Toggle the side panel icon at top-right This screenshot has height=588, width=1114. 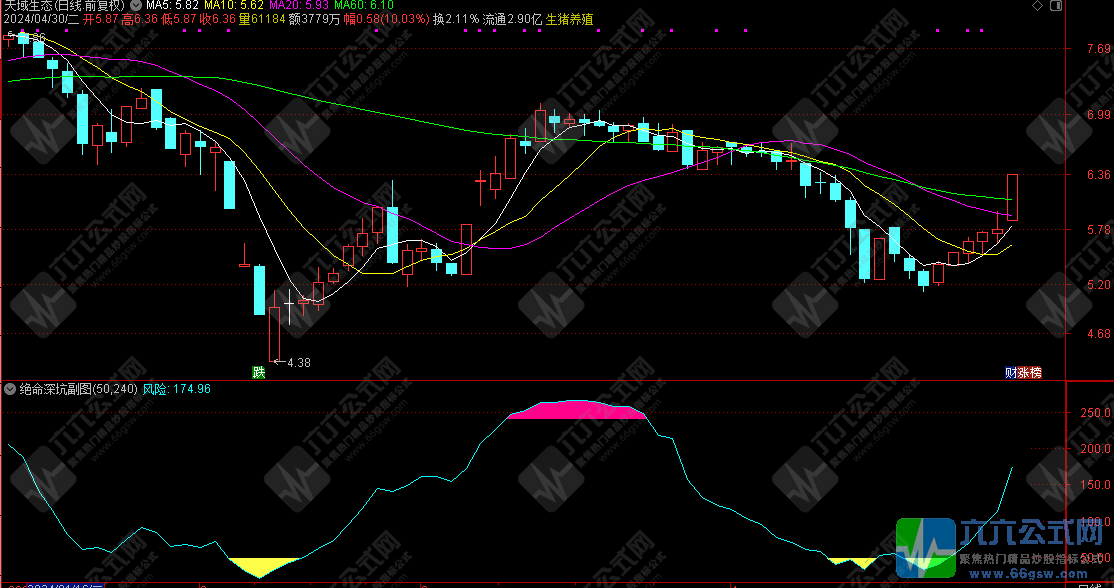click(x=1057, y=6)
